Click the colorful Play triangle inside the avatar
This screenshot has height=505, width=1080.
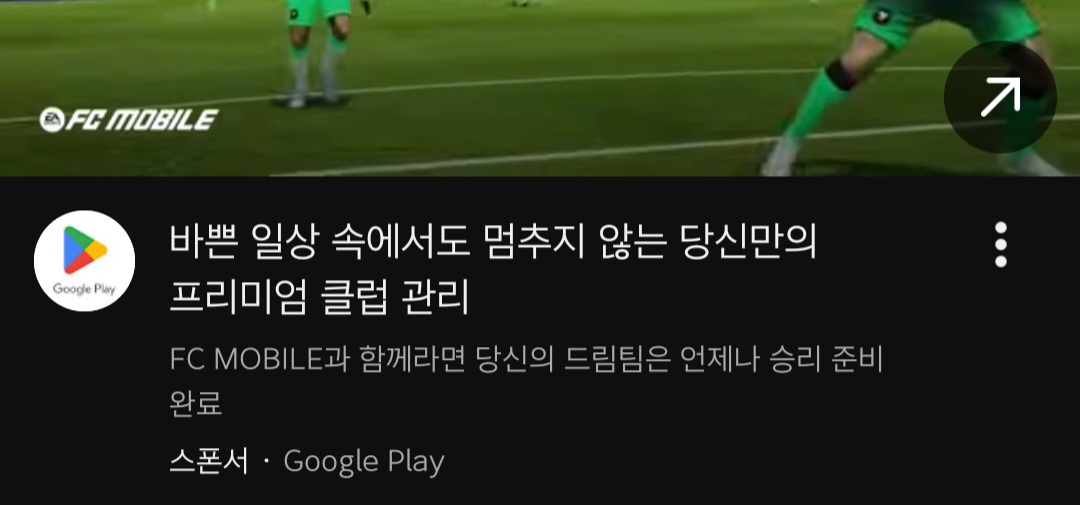coord(84,251)
